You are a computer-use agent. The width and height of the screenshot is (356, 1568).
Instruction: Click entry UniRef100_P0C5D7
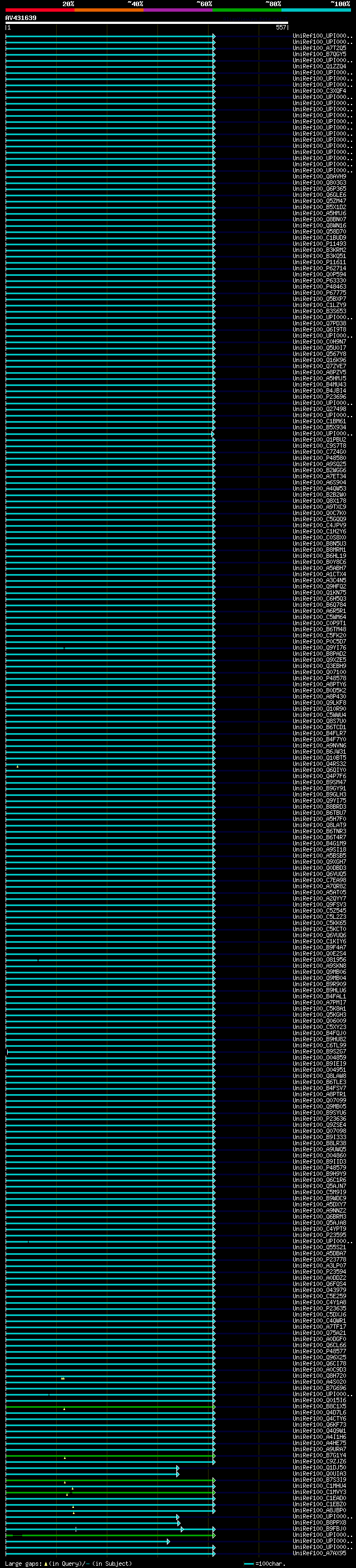pos(319,641)
